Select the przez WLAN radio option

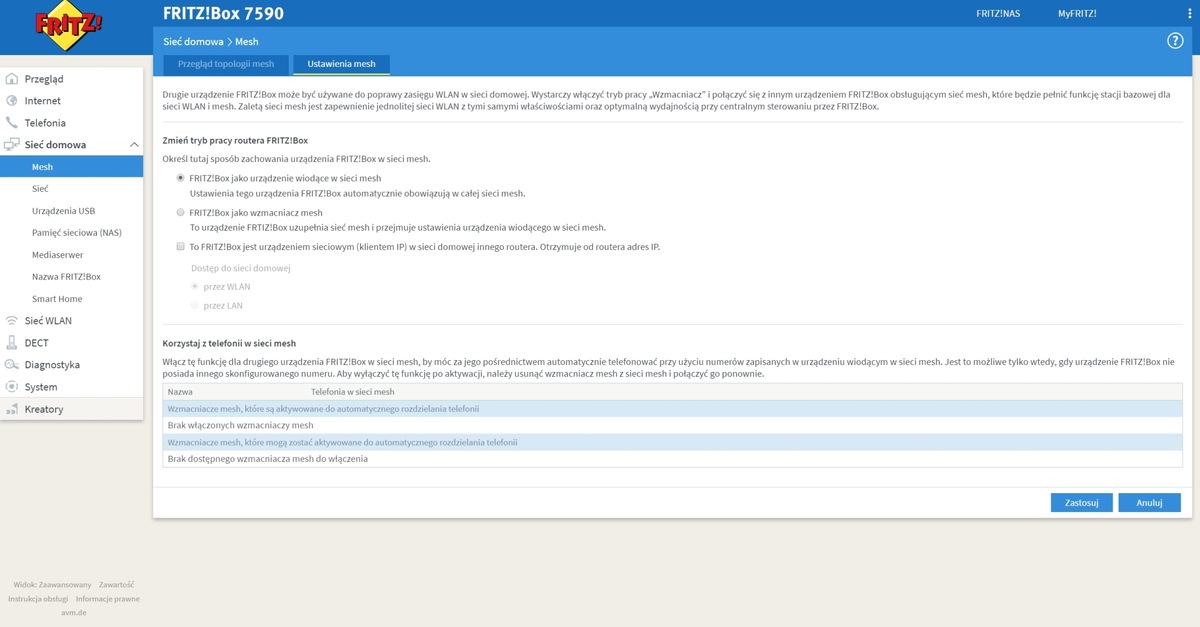[194, 287]
